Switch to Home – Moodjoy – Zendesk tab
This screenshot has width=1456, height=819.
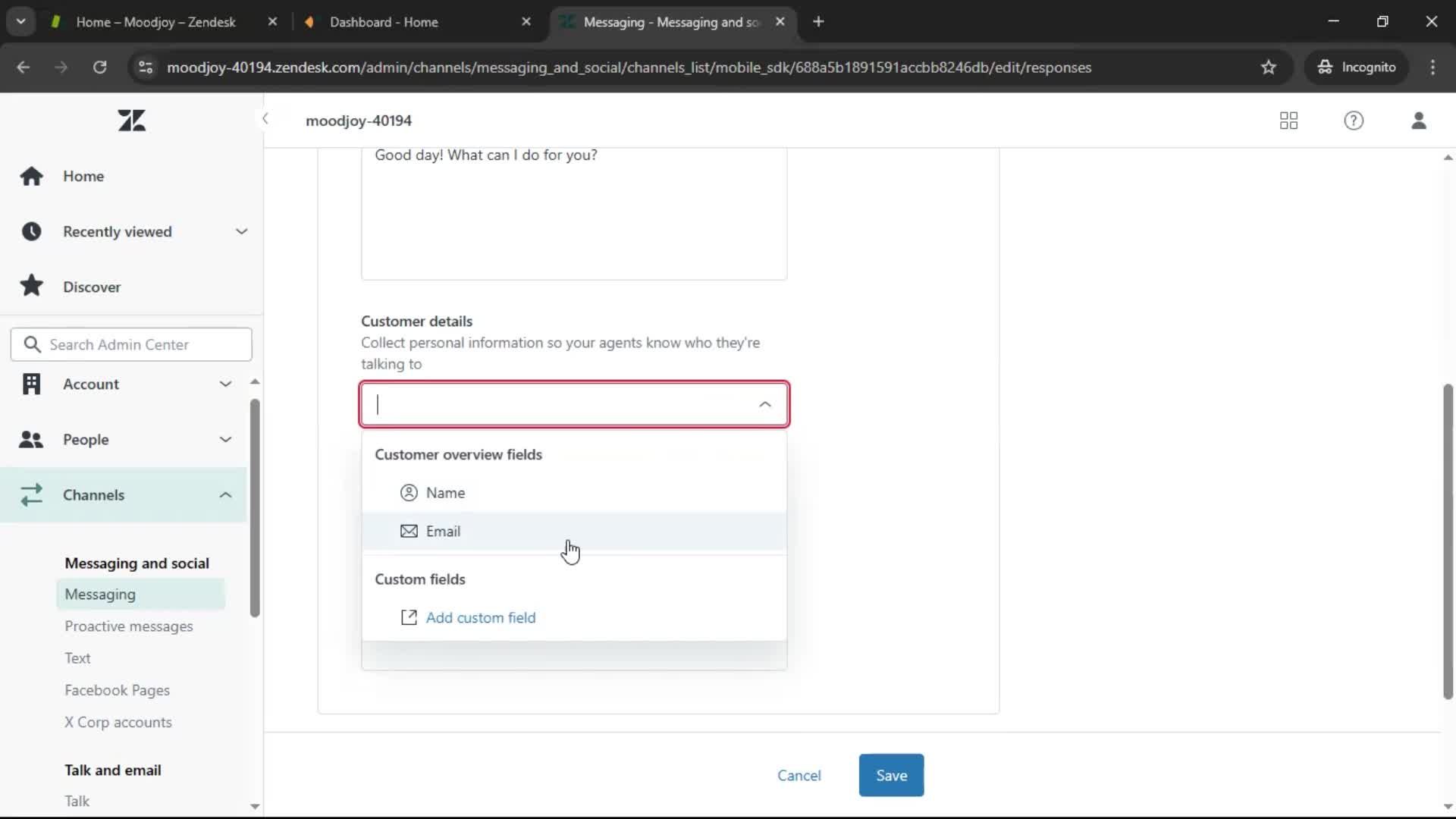tap(156, 22)
